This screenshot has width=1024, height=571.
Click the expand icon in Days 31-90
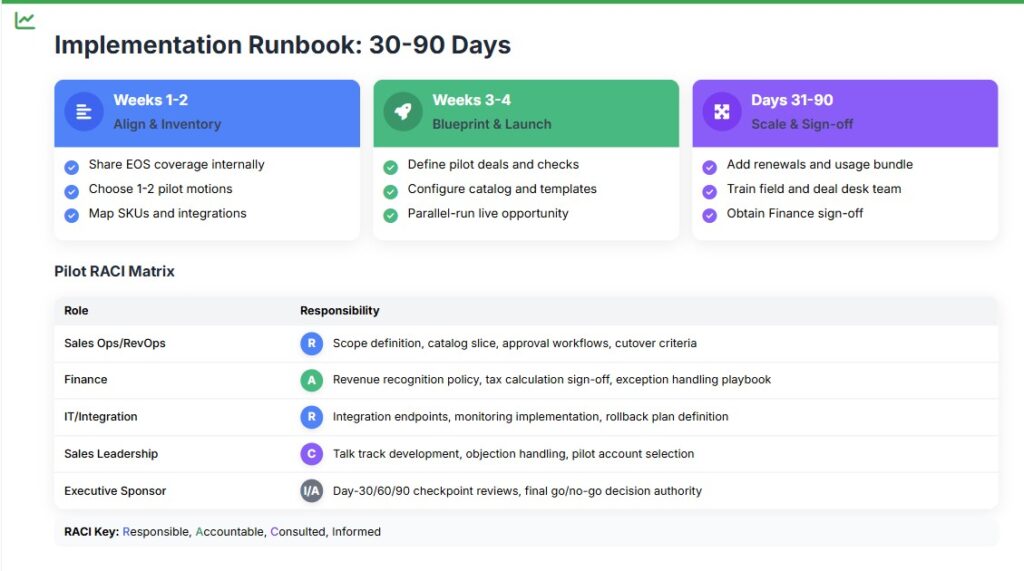tap(721, 112)
